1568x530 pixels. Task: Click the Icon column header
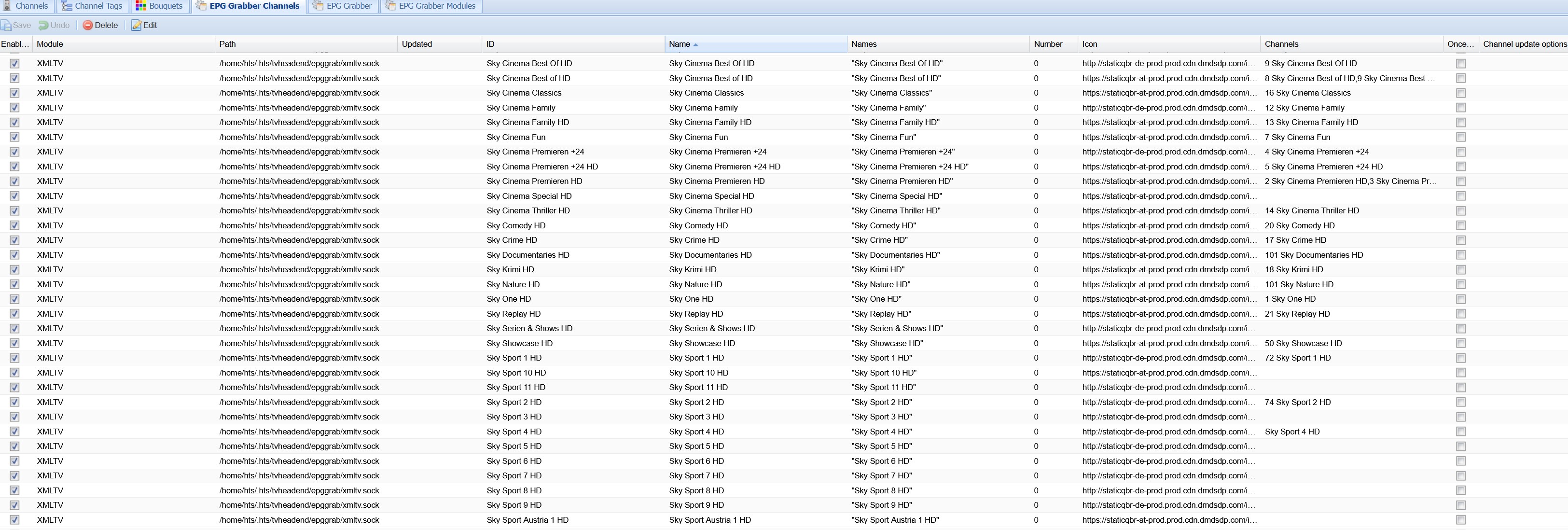(x=1169, y=44)
